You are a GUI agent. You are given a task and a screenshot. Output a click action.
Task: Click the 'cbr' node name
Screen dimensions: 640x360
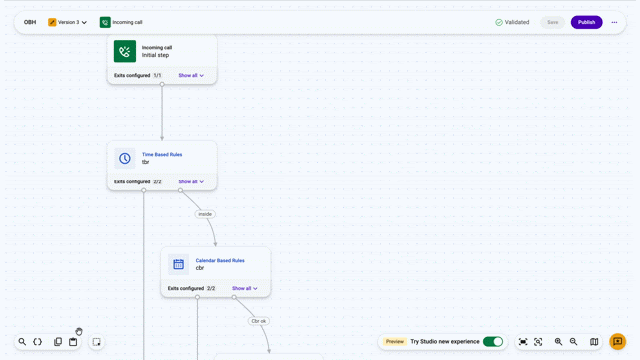(x=200, y=268)
